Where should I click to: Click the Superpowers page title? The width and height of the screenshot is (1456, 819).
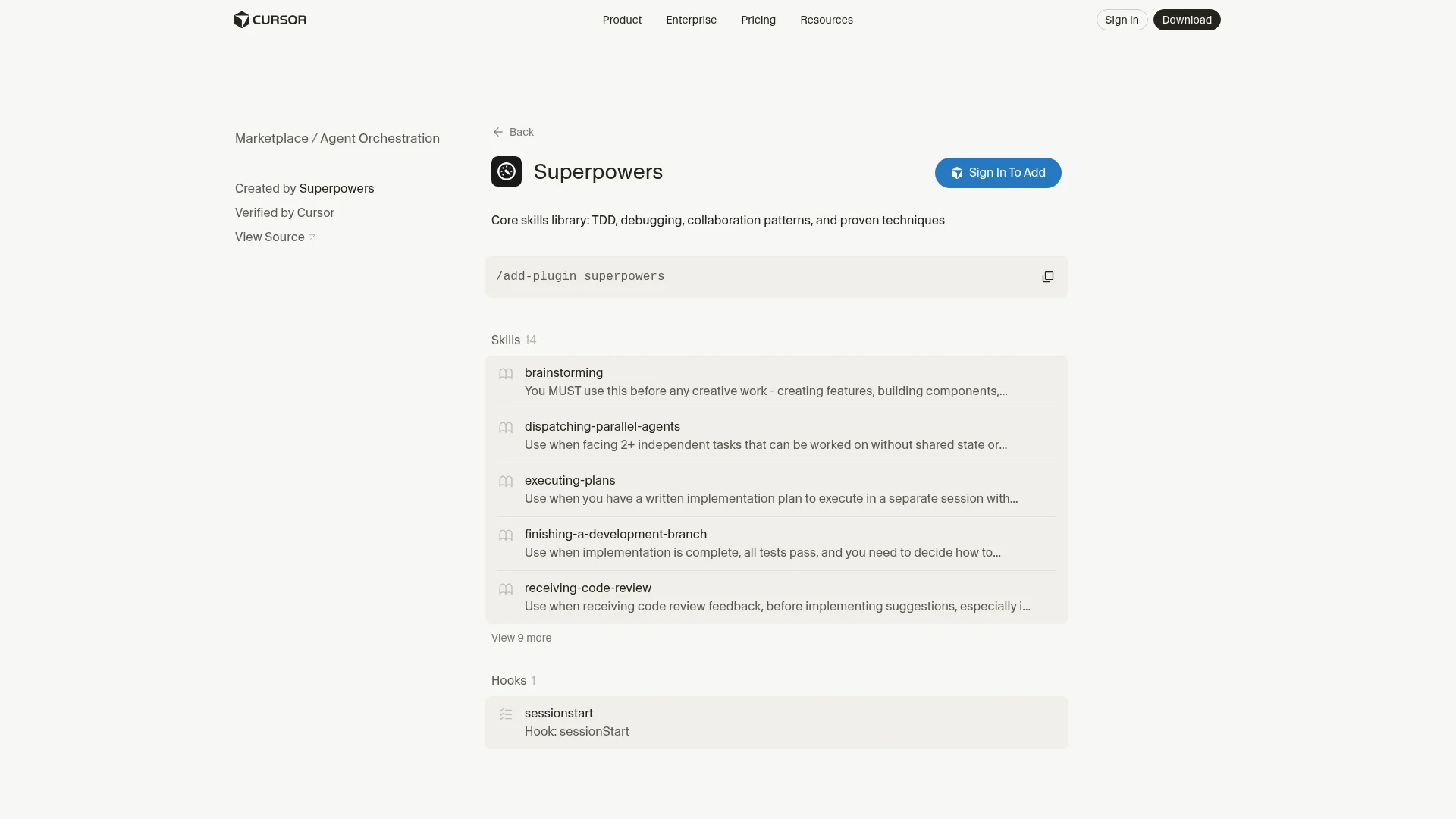pyautogui.click(x=598, y=171)
